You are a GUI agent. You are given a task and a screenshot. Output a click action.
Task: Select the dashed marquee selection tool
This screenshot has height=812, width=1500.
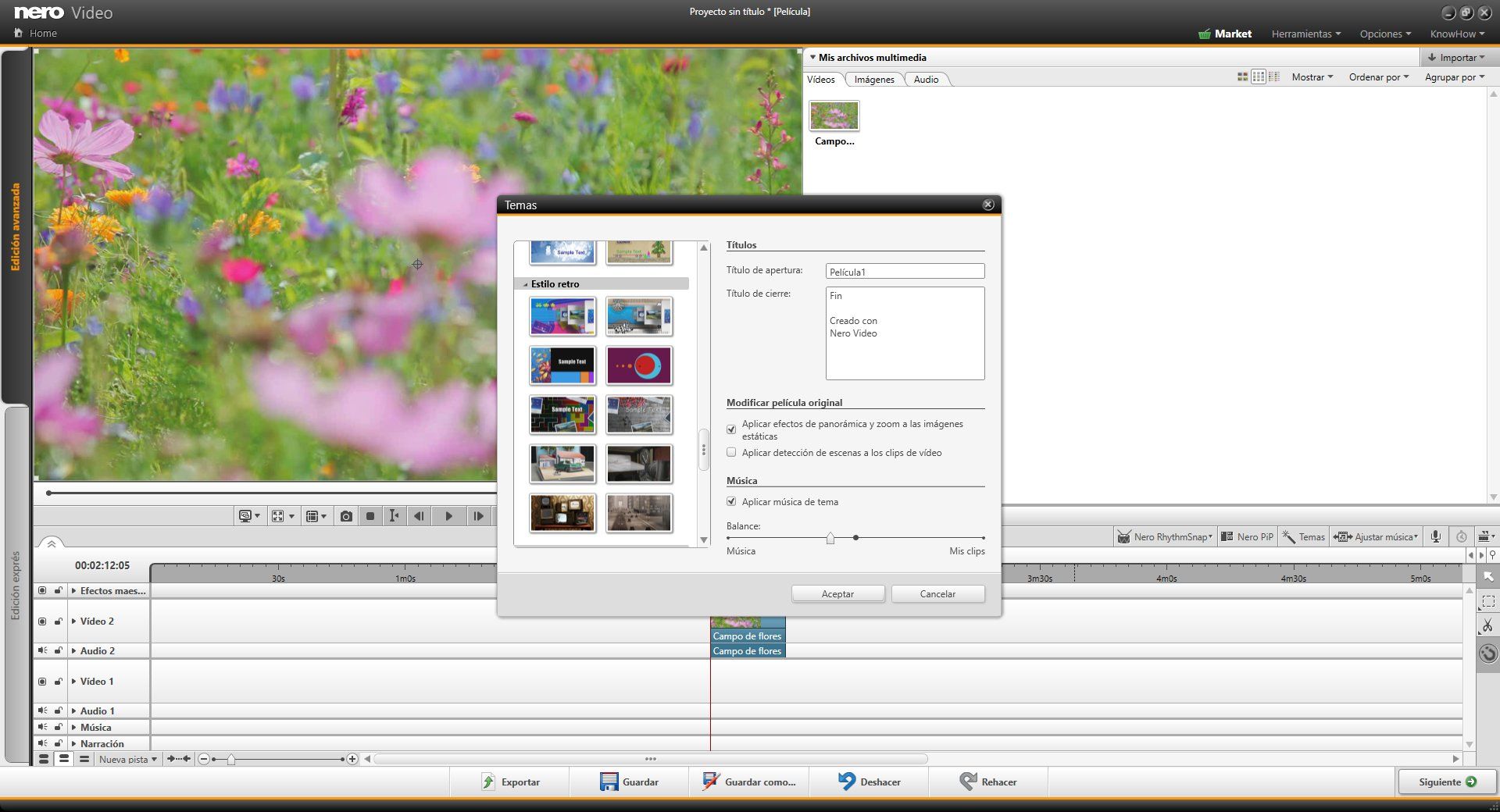(1488, 601)
